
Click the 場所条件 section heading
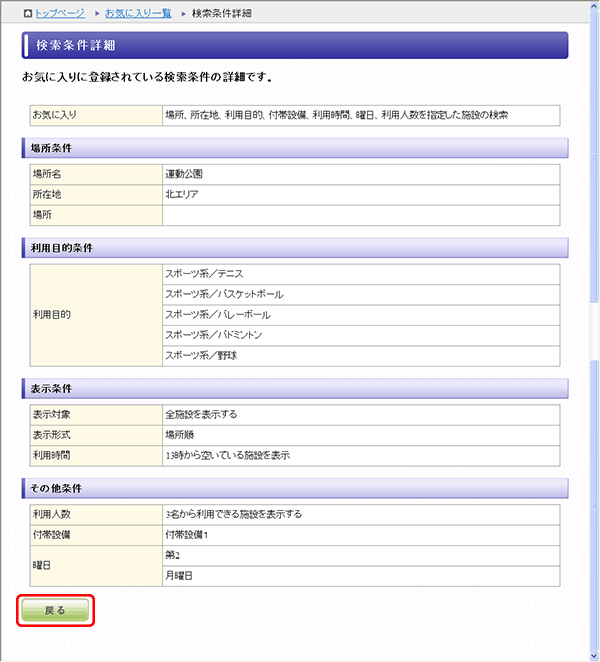click(x=295, y=148)
